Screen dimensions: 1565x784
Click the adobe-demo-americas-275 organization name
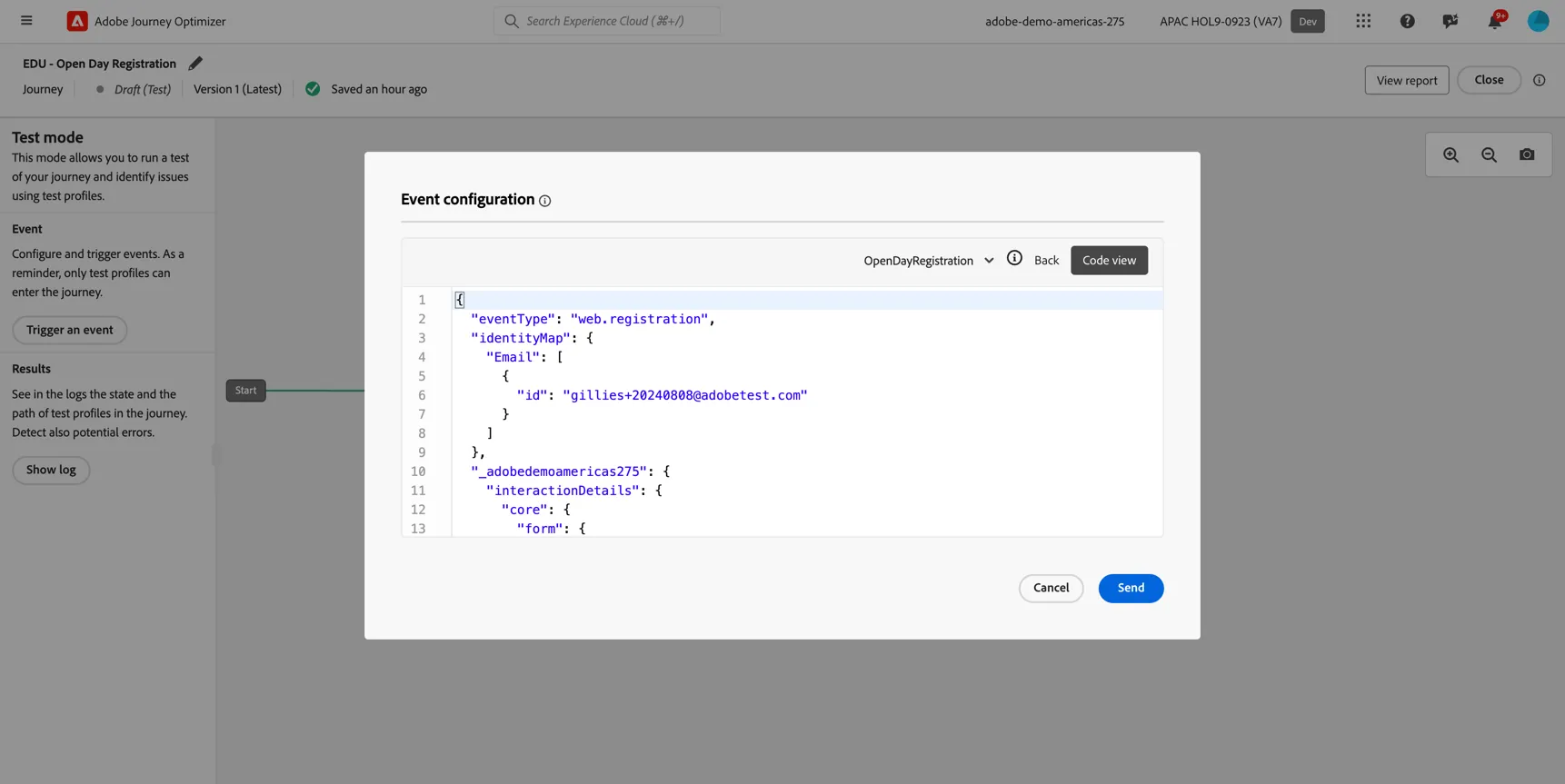1054,22
